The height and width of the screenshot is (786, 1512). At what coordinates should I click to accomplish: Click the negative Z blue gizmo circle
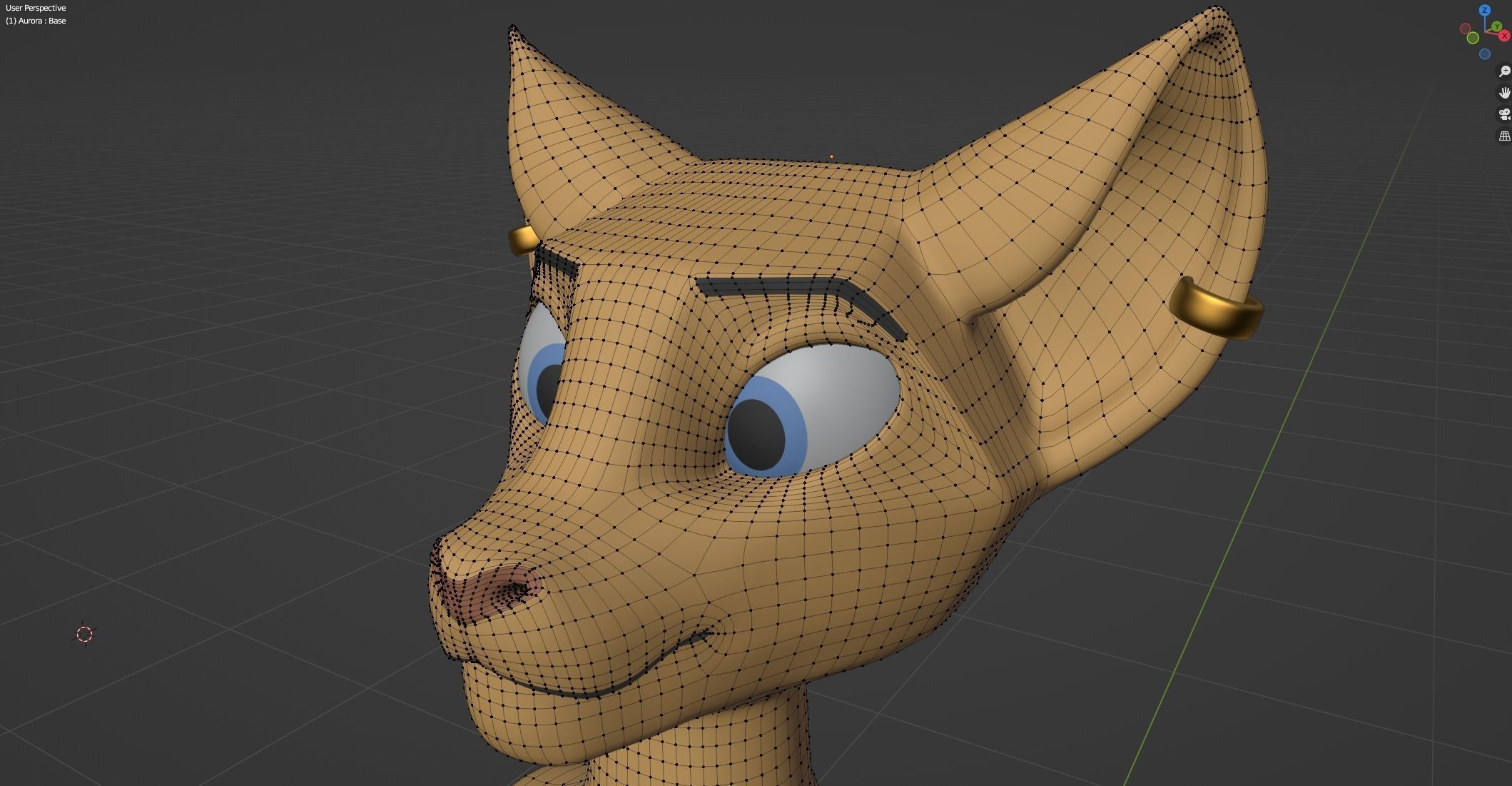[1485, 54]
